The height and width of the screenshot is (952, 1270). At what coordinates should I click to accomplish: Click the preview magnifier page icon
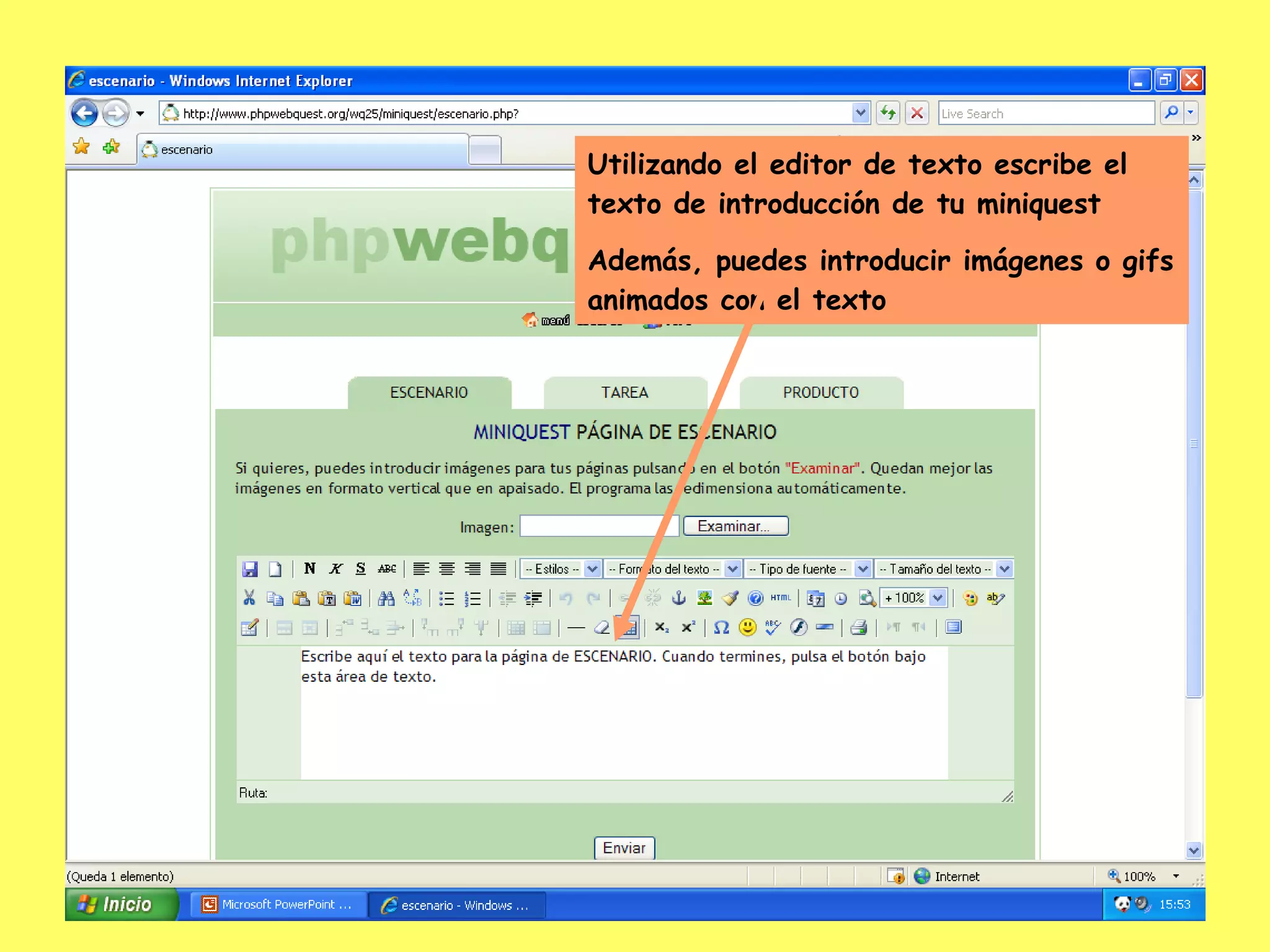pyautogui.click(x=867, y=598)
